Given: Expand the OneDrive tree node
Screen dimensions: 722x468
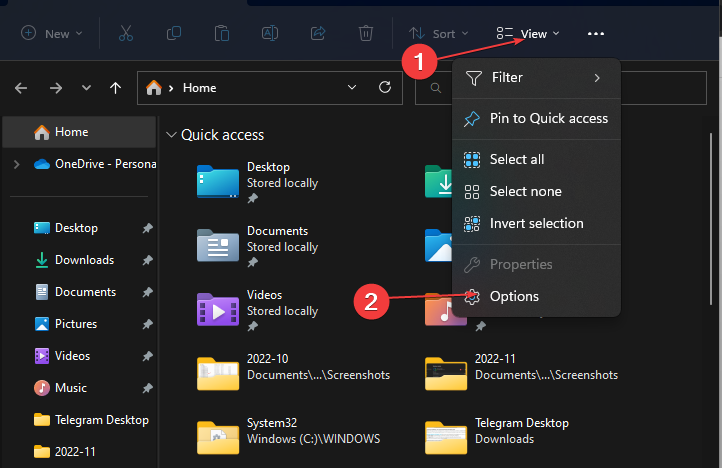Looking at the screenshot, I should (17, 164).
